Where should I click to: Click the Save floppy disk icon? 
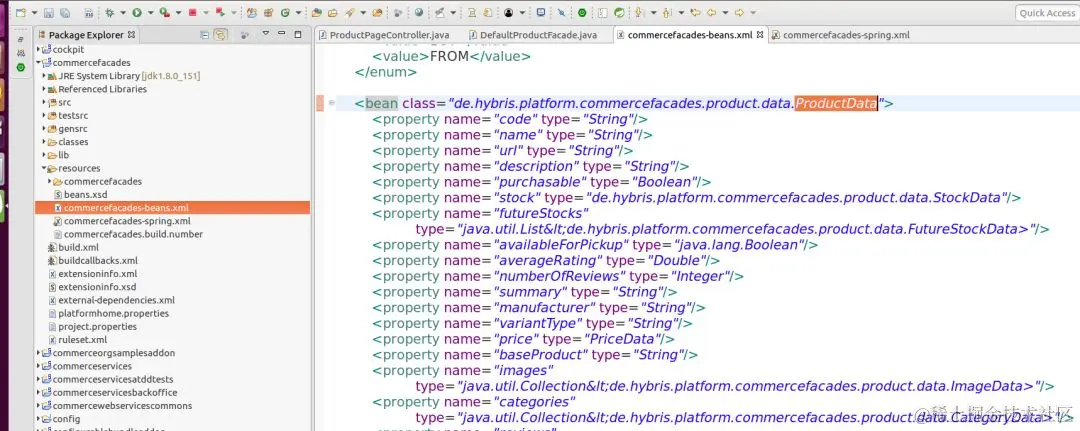[48, 12]
